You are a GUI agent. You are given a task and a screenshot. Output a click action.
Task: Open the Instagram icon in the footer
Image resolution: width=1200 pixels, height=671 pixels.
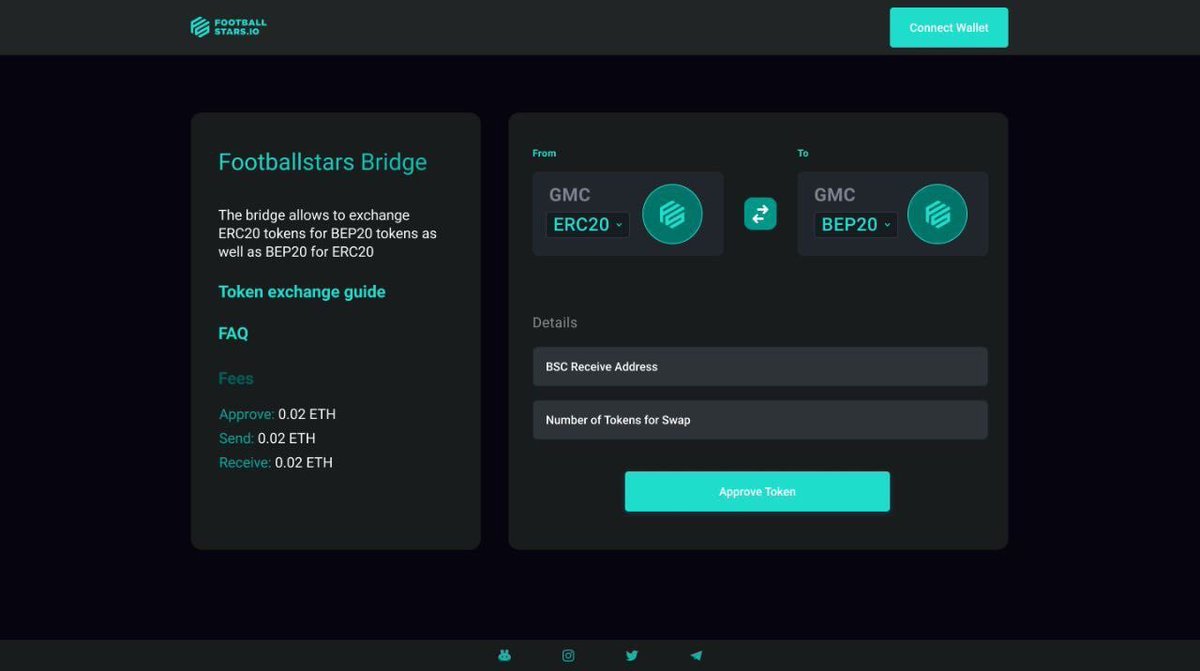(x=568, y=655)
